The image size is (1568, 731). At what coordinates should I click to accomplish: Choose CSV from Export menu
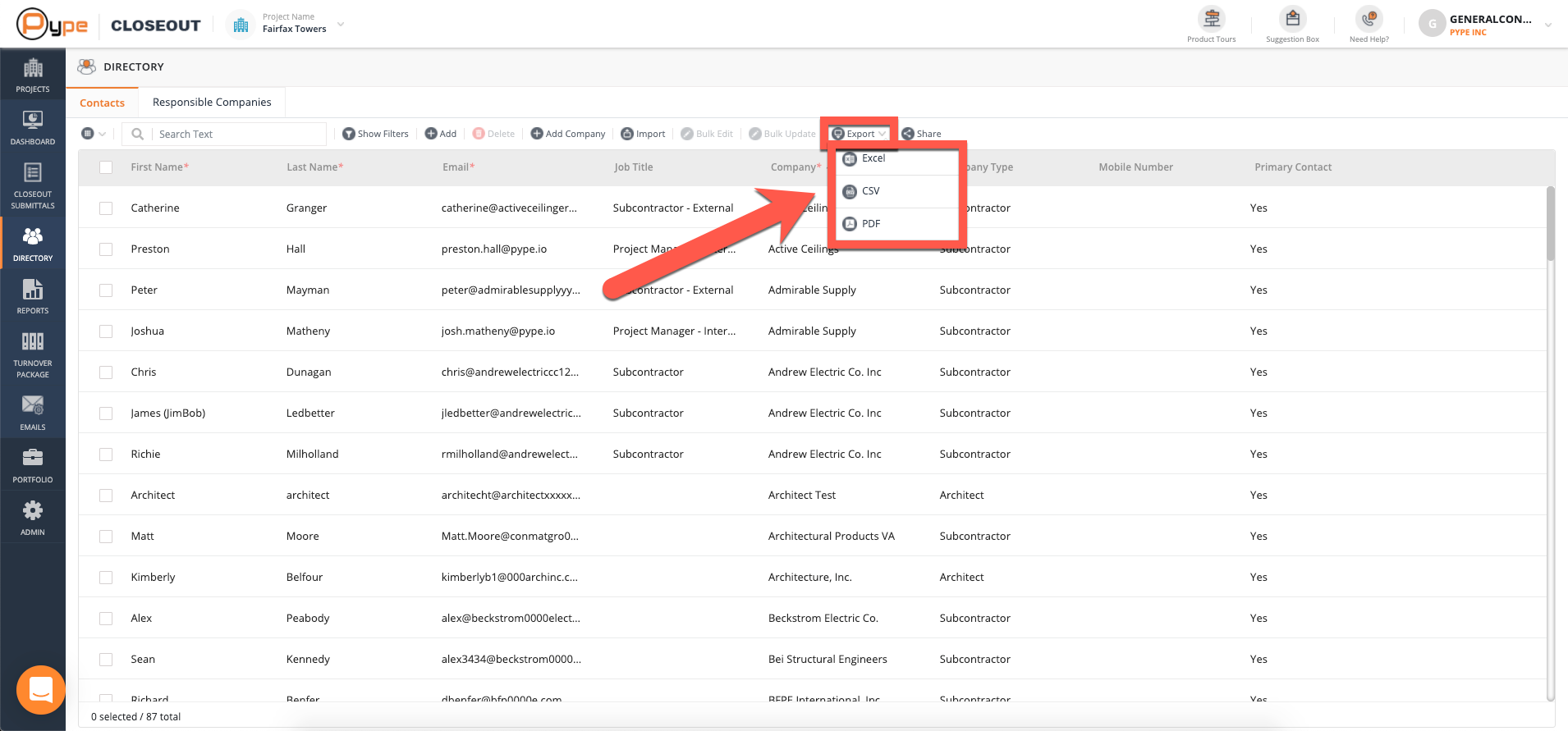click(x=897, y=191)
